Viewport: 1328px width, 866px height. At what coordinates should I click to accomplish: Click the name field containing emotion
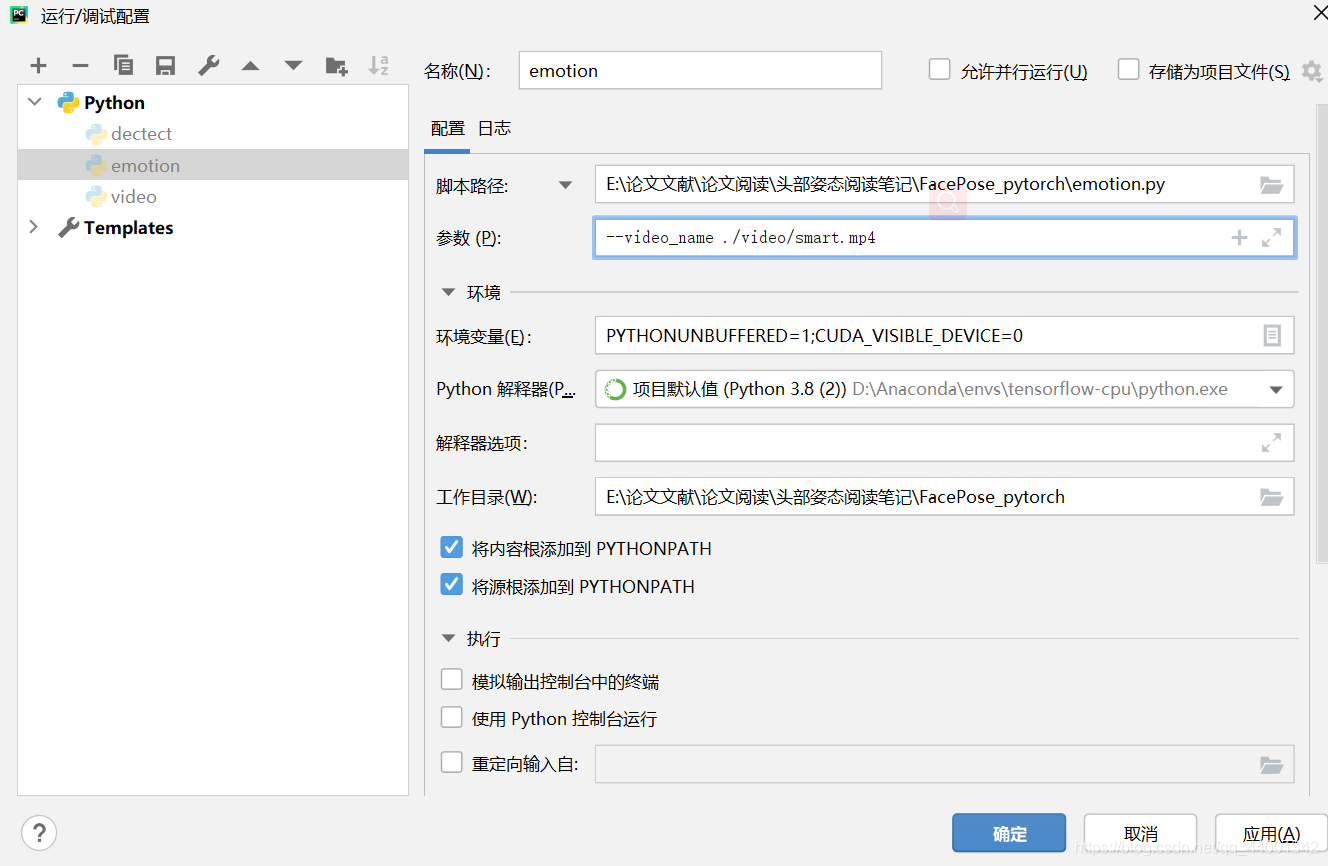coord(700,70)
